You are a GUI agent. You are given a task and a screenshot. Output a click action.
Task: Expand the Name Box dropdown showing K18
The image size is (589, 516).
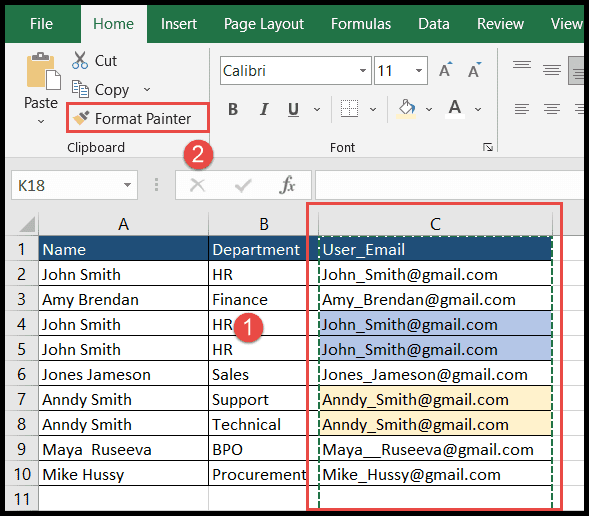(127, 185)
